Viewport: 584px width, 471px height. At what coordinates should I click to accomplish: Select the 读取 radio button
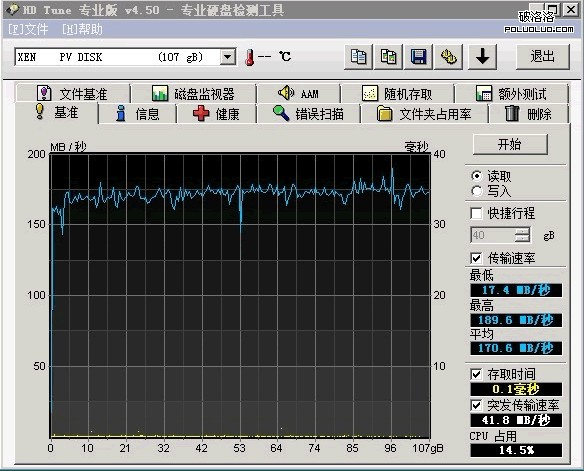(x=476, y=176)
